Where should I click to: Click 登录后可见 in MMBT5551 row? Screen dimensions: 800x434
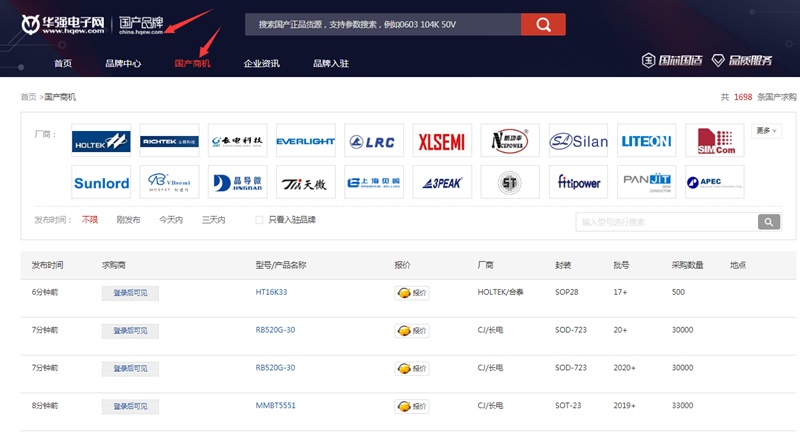130,406
